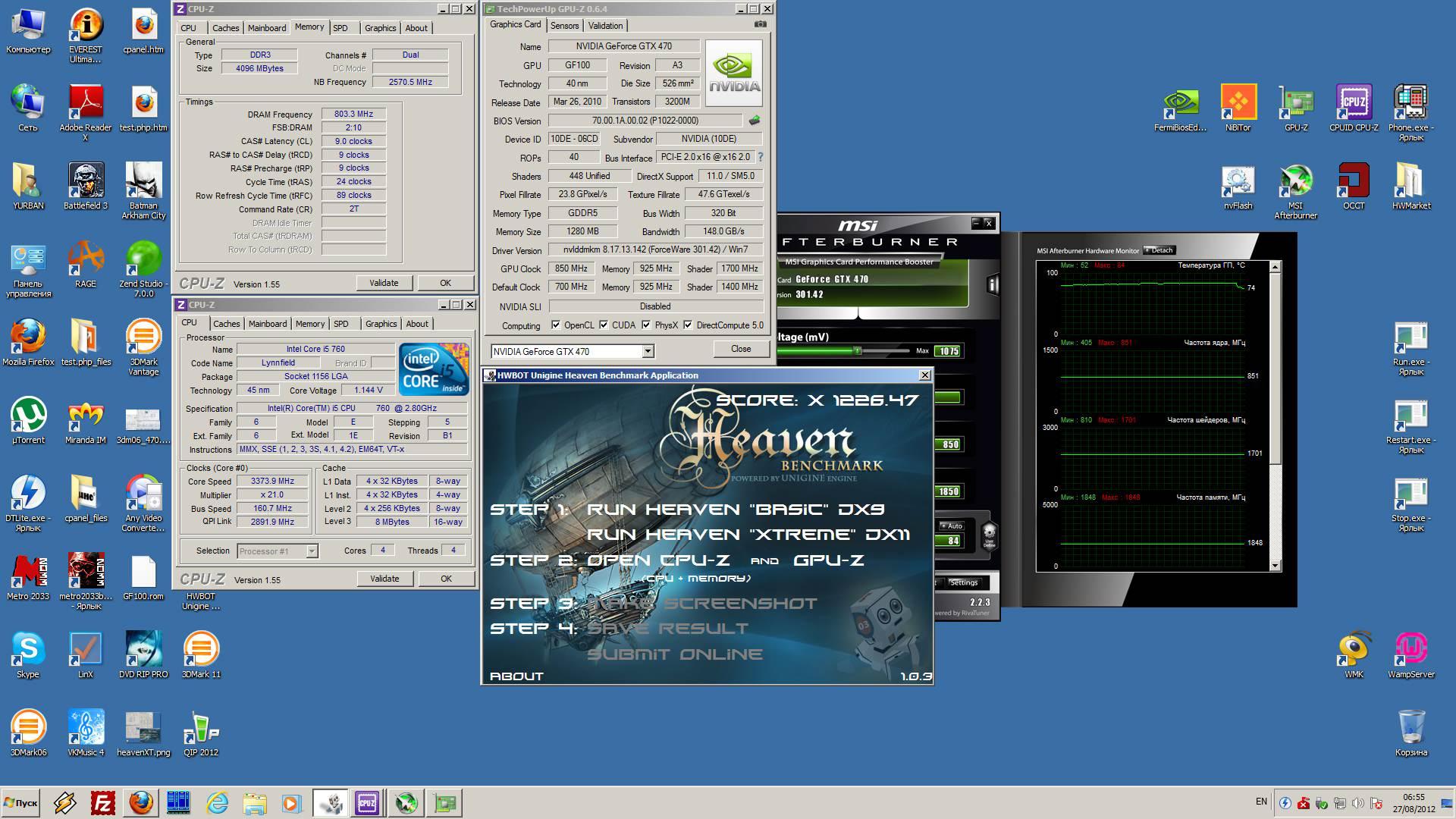Switch to the Caches tab in the top CPU-Z window
This screenshot has height=819, width=1456.
pyautogui.click(x=225, y=28)
